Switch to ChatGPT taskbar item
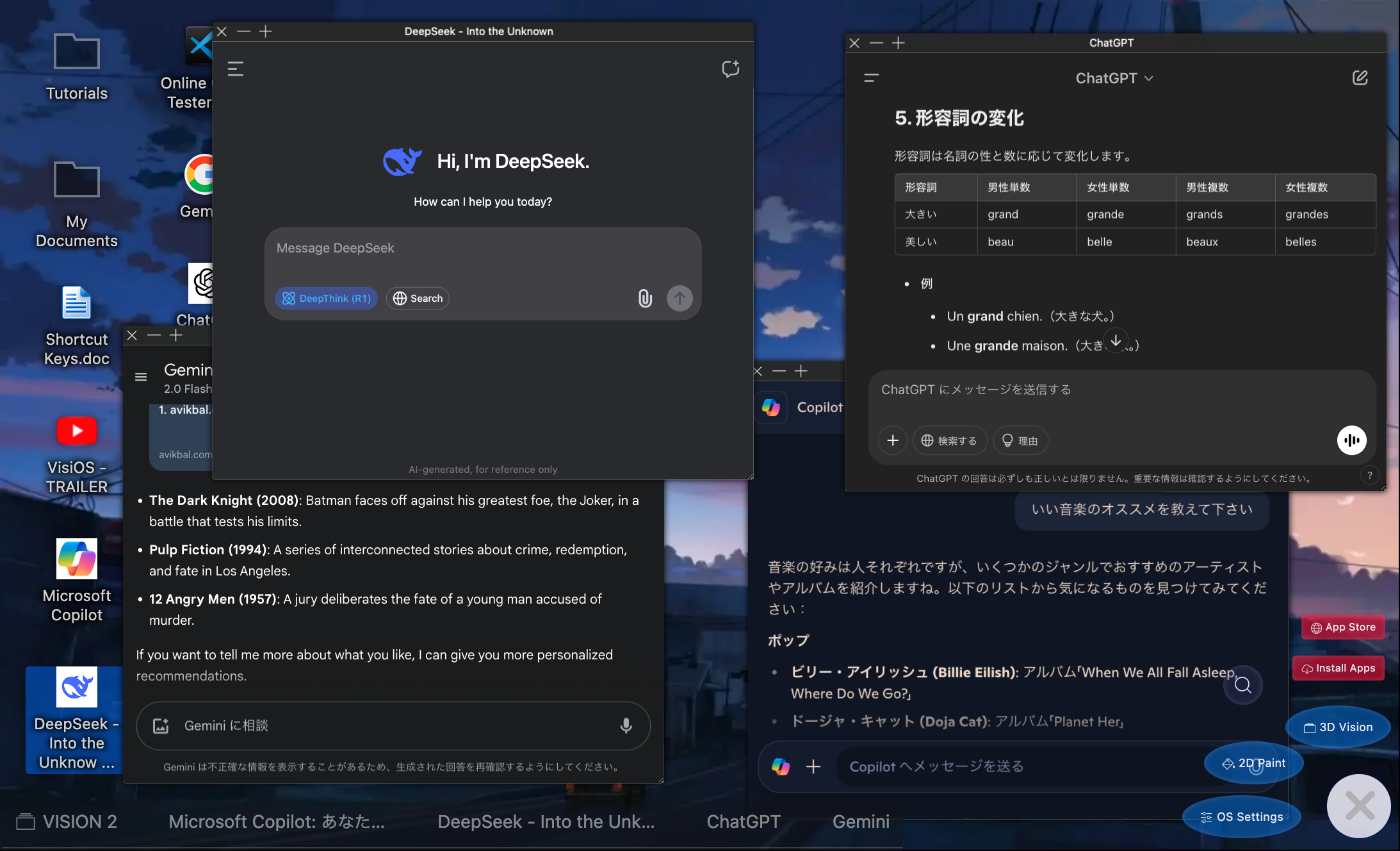Viewport: 1400px width, 851px height. pyautogui.click(x=744, y=822)
